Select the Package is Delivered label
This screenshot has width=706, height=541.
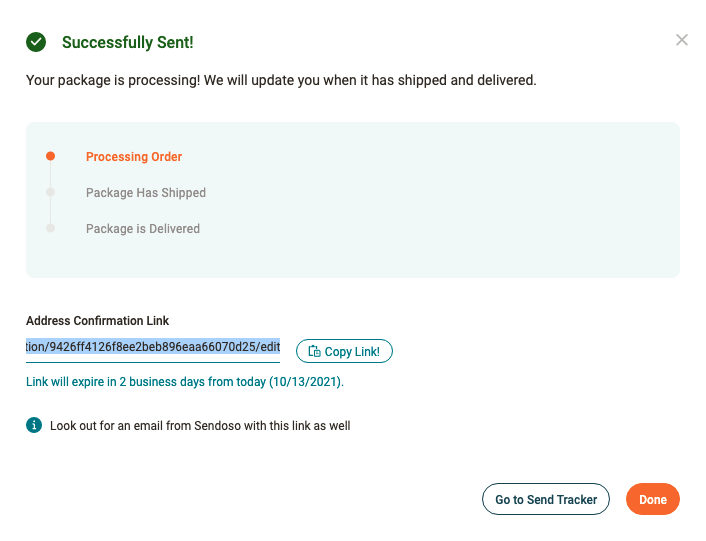(143, 229)
